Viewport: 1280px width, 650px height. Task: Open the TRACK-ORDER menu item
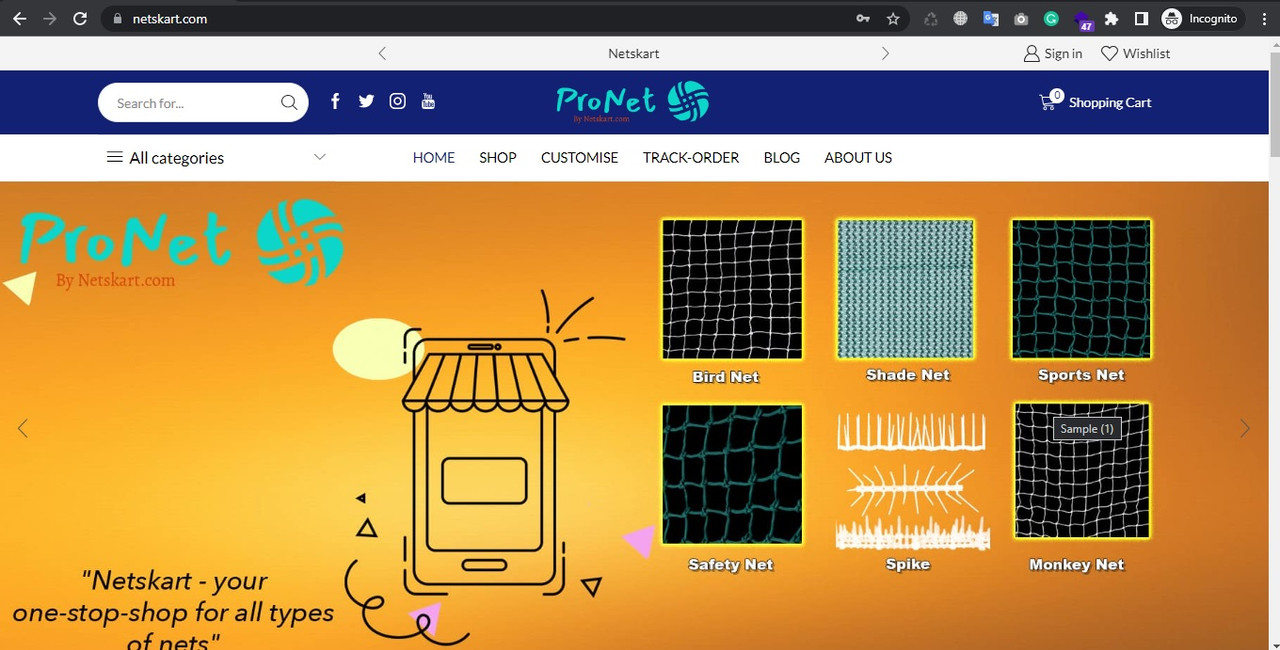[691, 158]
